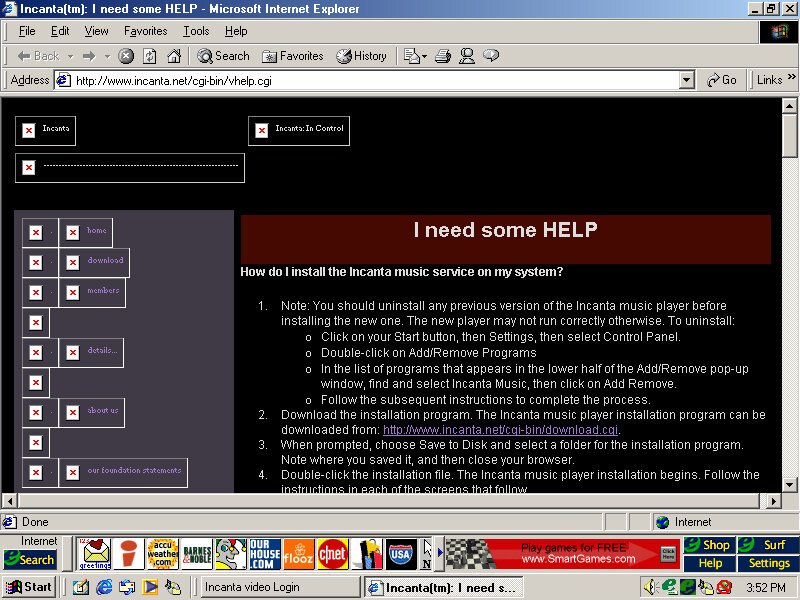Open the Mail button dropdown arrow

click(424, 56)
